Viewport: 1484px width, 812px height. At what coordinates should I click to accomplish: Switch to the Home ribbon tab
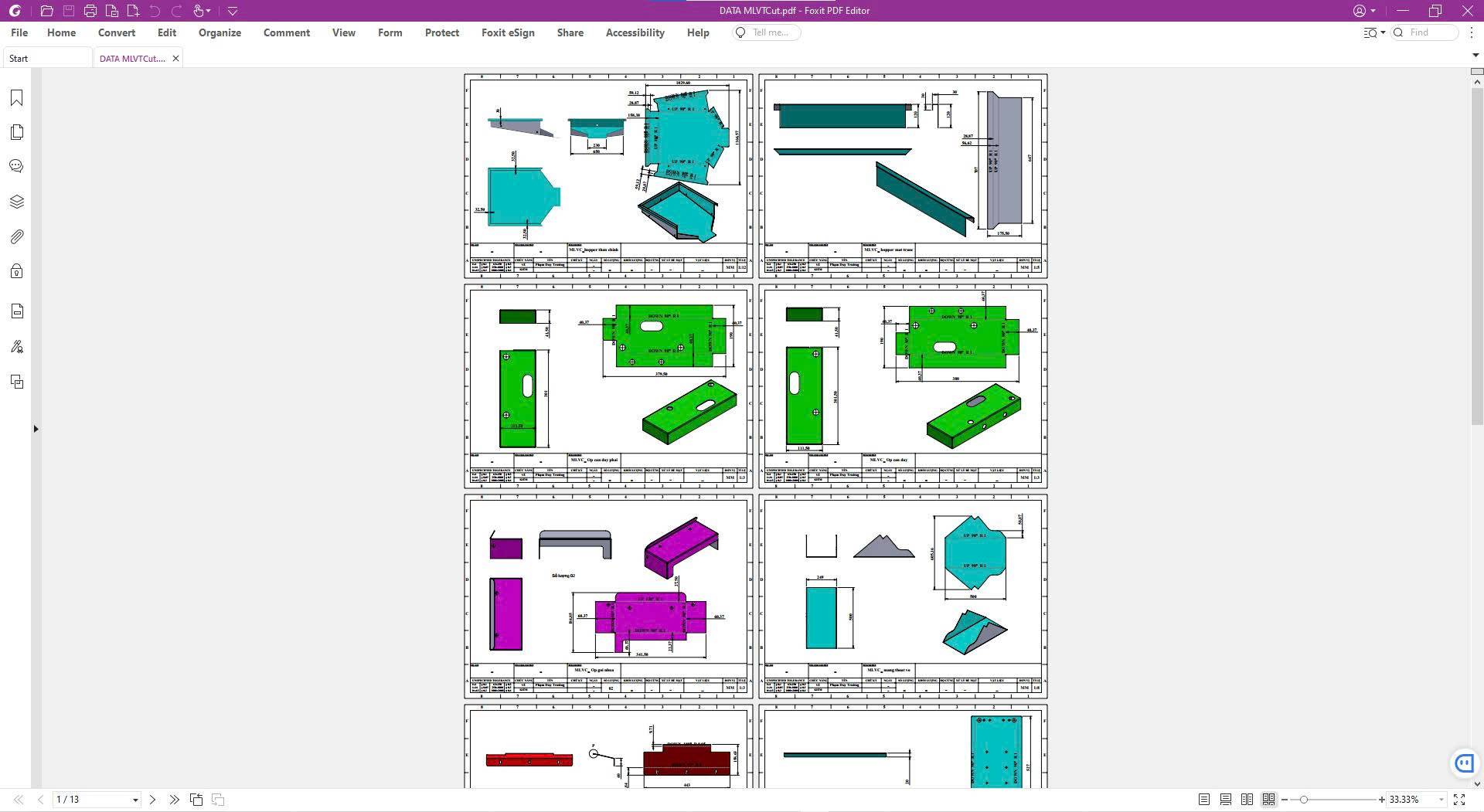tap(61, 32)
